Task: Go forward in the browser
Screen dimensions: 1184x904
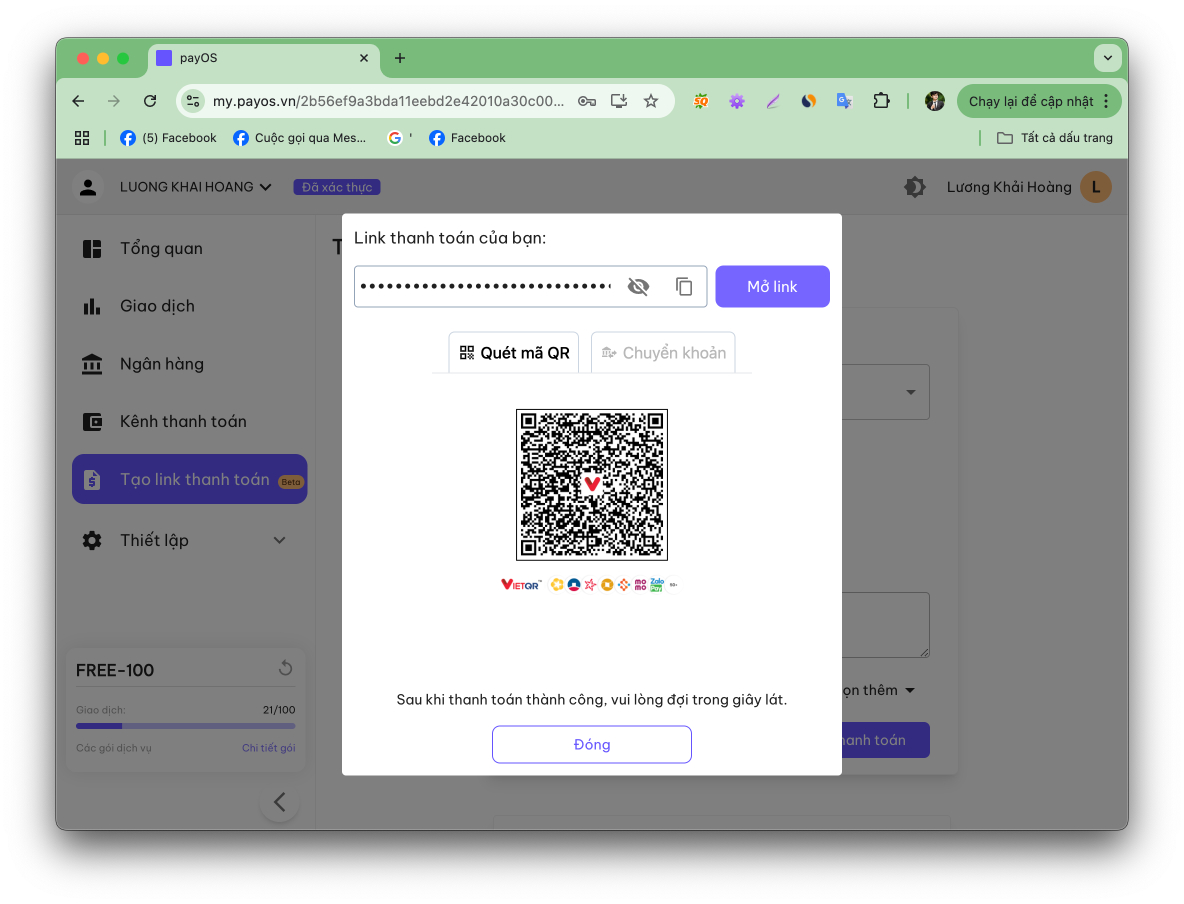Action: point(114,101)
